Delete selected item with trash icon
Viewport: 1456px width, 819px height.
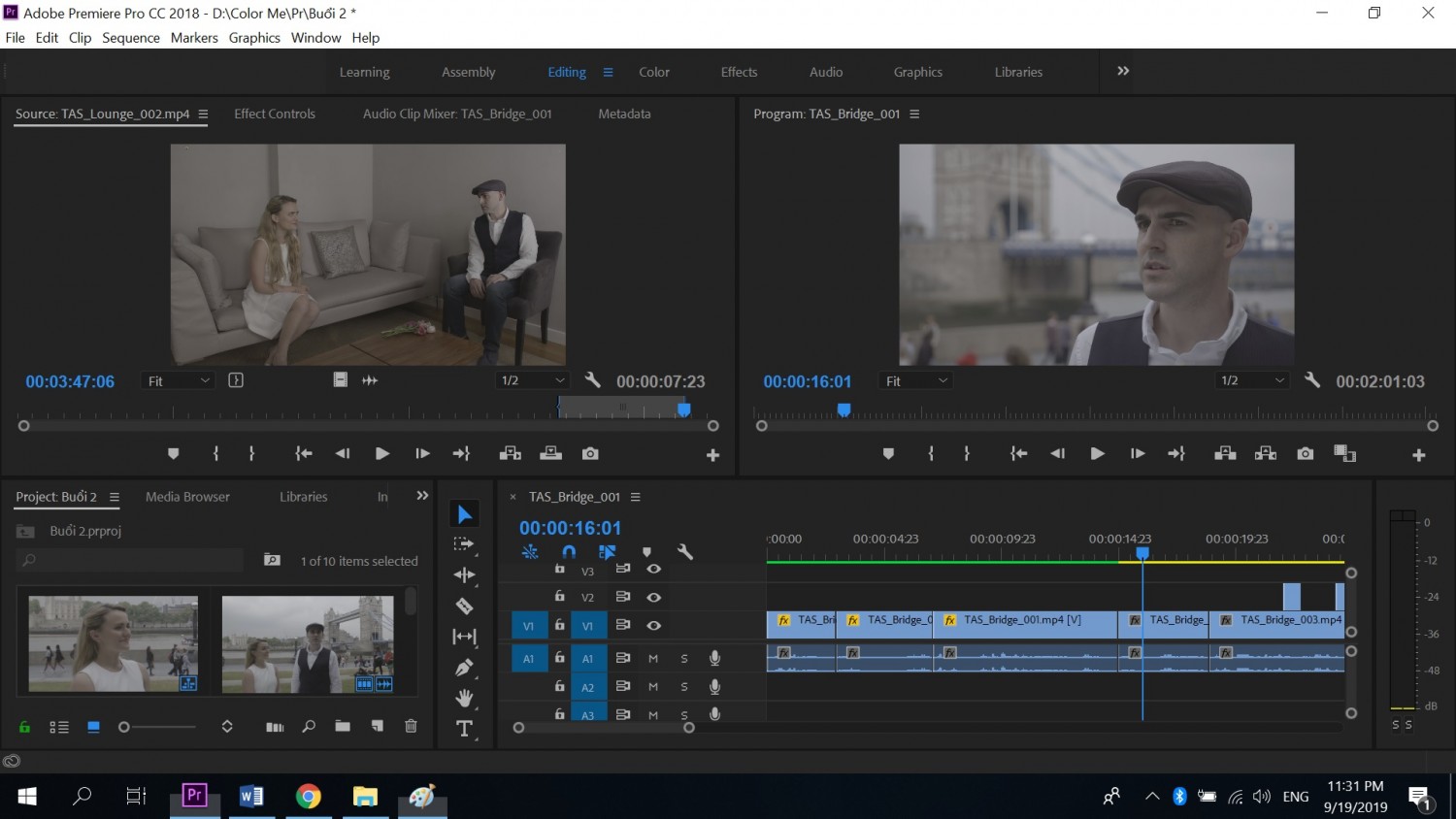(411, 726)
